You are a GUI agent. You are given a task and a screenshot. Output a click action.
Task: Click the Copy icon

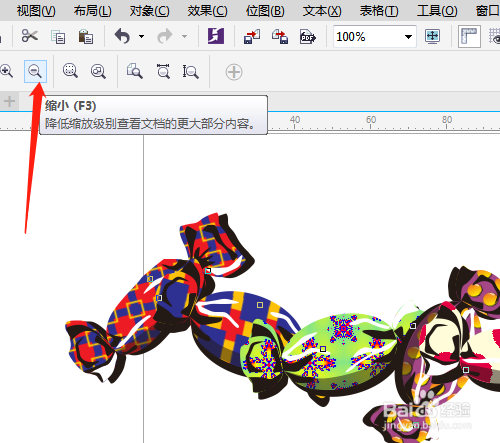point(58,37)
